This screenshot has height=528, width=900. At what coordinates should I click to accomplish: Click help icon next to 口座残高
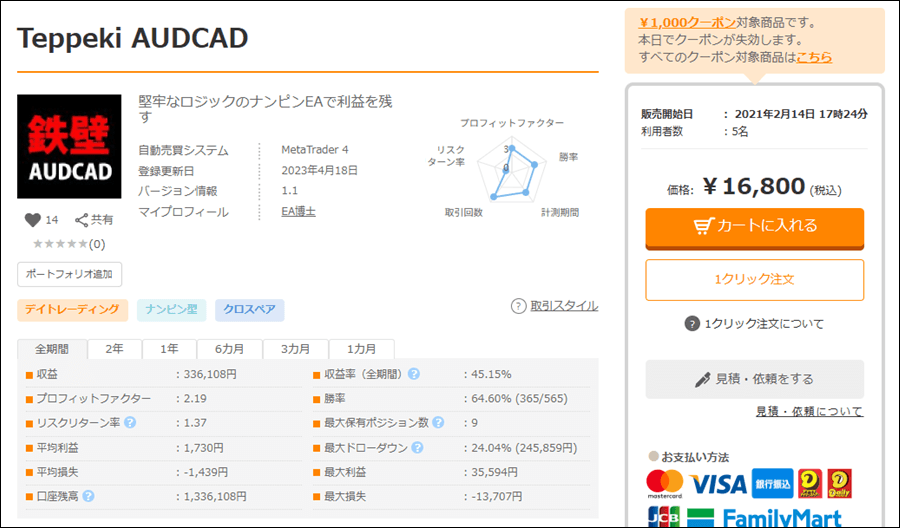point(88,496)
